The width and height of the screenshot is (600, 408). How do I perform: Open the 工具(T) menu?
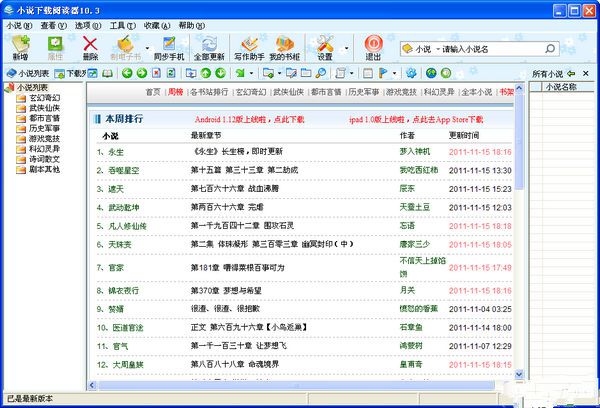click(122, 24)
